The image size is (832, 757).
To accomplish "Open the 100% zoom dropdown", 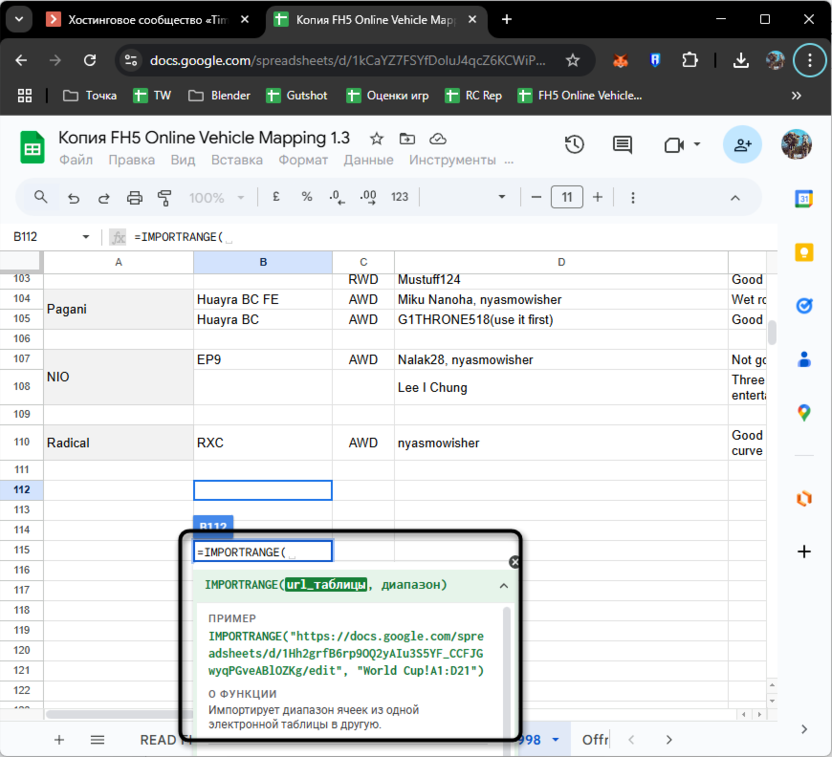I will click(x=215, y=197).
